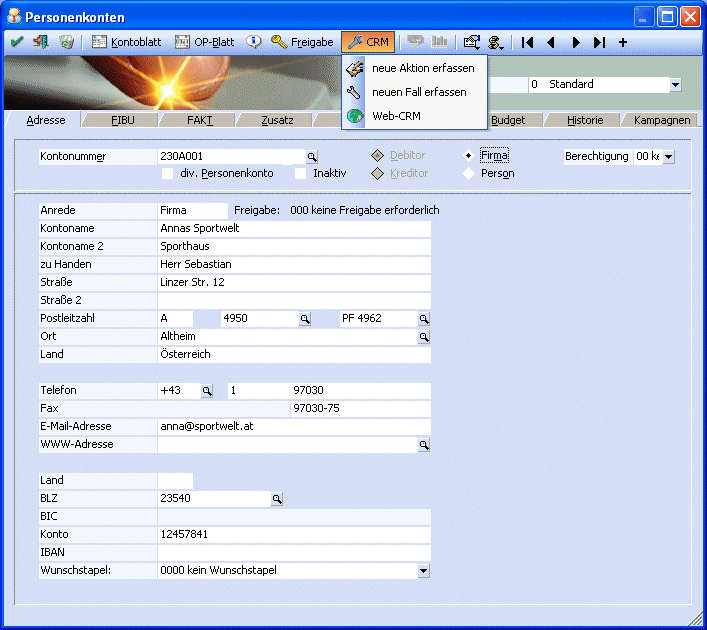Click the empty IBAN field

click(294, 553)
